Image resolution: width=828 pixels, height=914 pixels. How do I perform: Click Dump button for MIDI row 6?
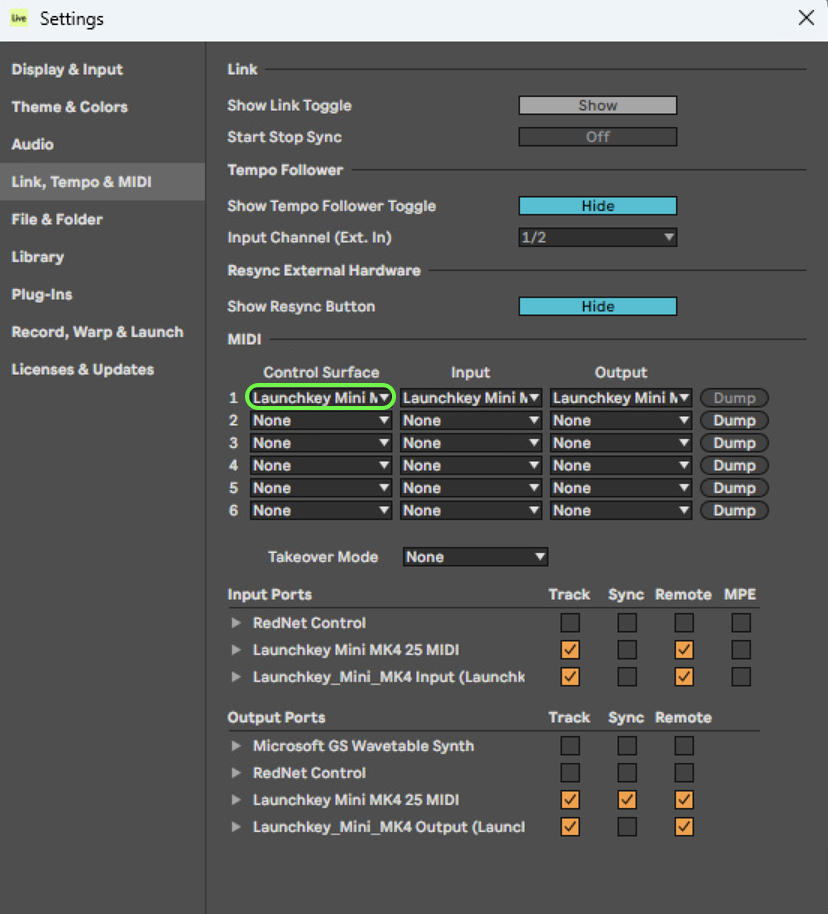[734, 511]
